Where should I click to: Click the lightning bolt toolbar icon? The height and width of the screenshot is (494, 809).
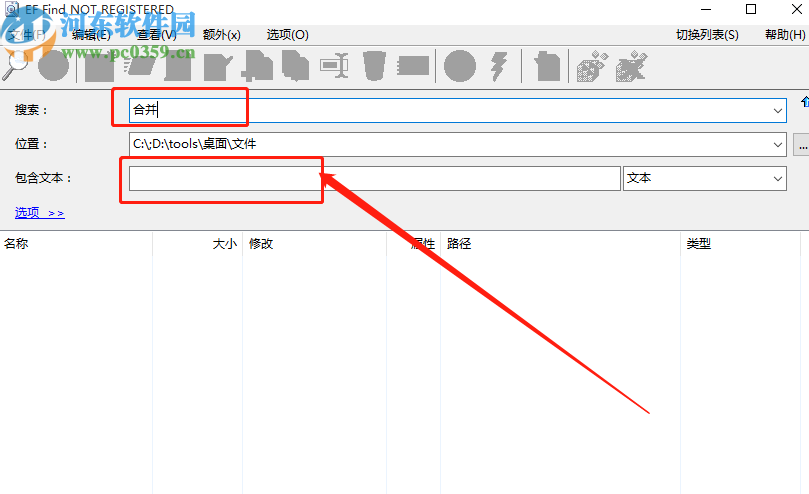(498, 66)
